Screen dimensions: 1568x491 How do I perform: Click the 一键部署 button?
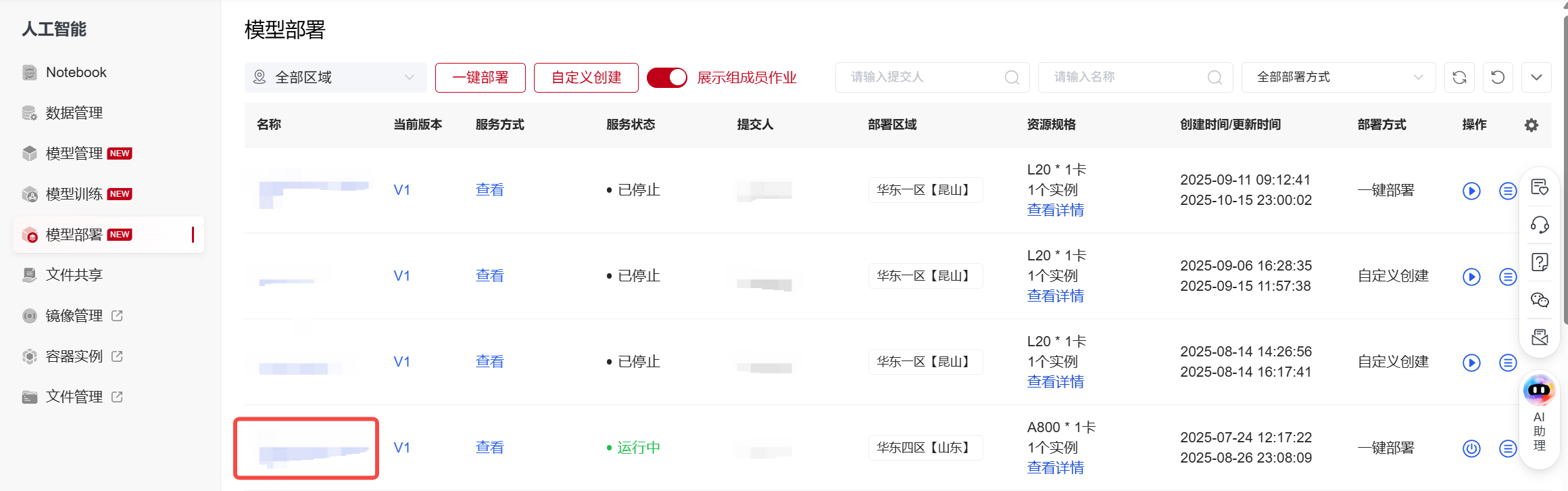pyautogui.click(x=480, y=78)
